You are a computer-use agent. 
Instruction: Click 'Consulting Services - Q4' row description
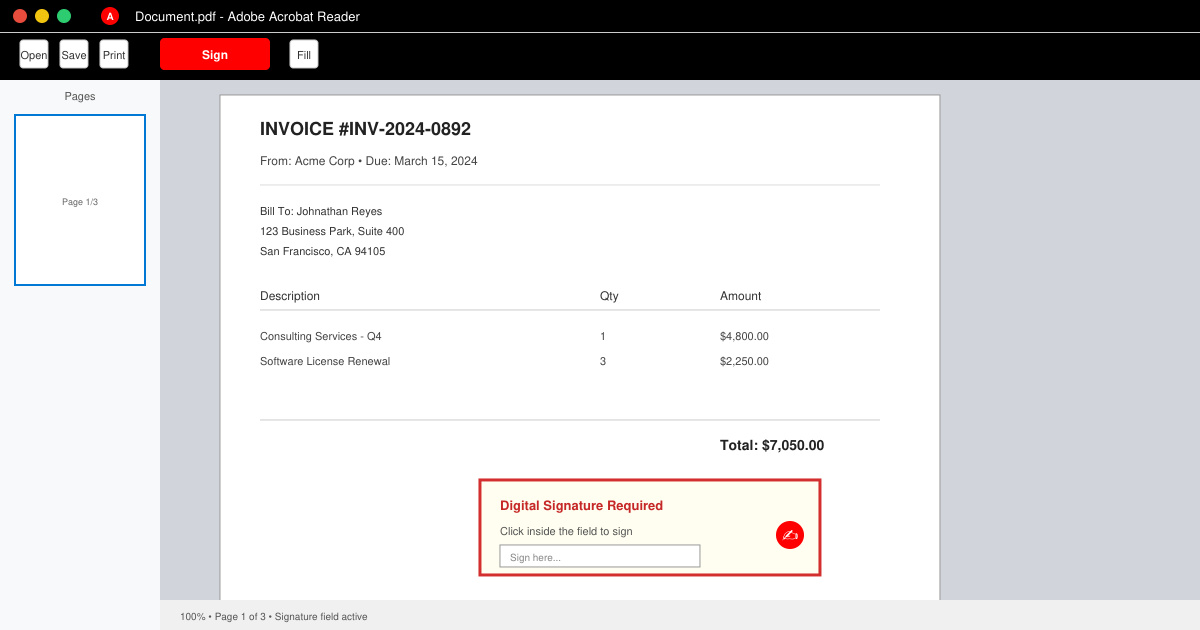click(320, 336)
